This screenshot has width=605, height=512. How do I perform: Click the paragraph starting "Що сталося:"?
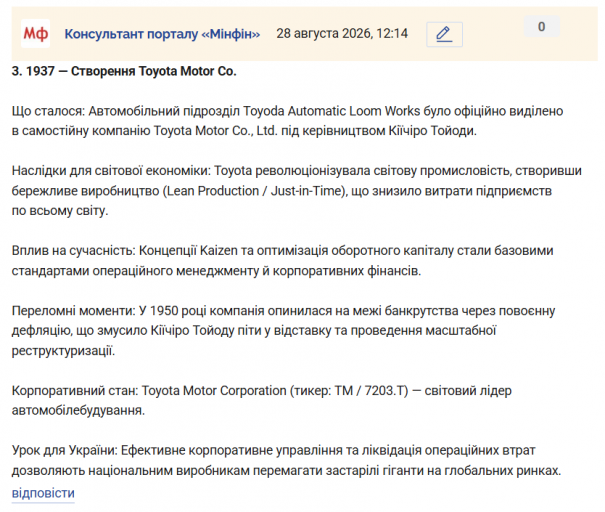click(287, 121)
